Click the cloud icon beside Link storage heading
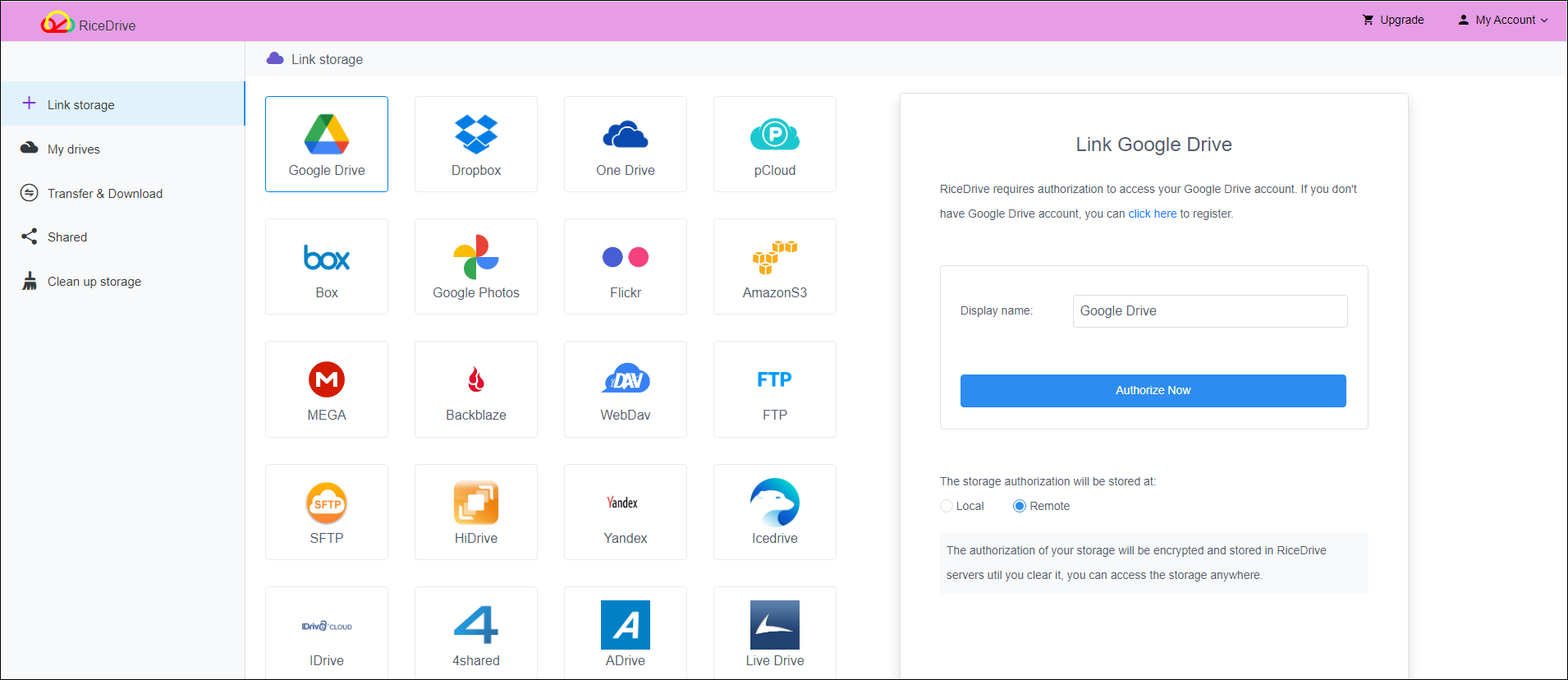 [275, 58]
